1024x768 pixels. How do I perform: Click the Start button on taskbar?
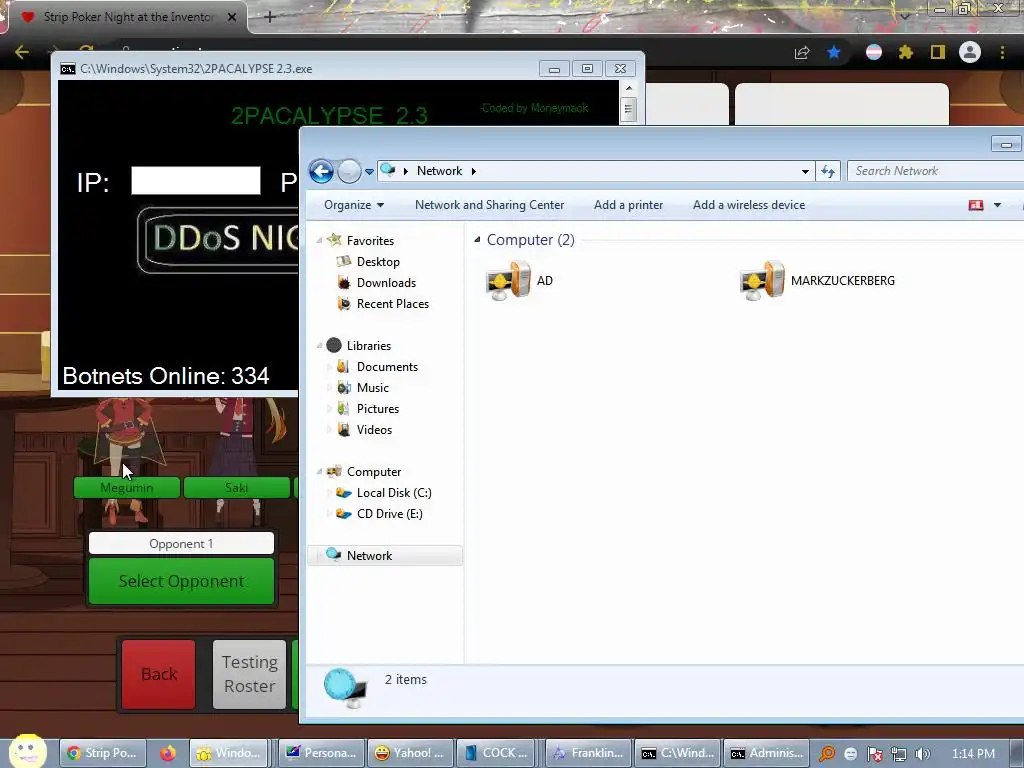coord(27,751)
